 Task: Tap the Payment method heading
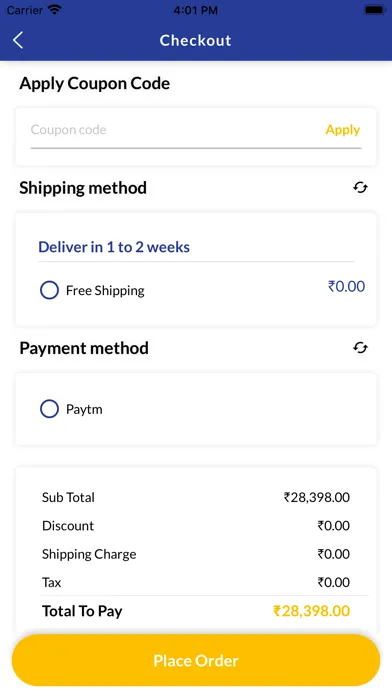[84, 348]
